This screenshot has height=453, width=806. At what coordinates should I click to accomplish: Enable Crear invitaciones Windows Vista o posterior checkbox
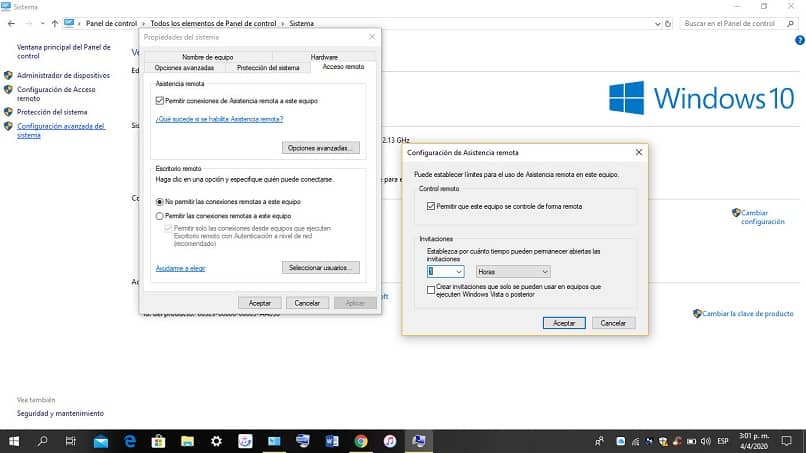431,290
